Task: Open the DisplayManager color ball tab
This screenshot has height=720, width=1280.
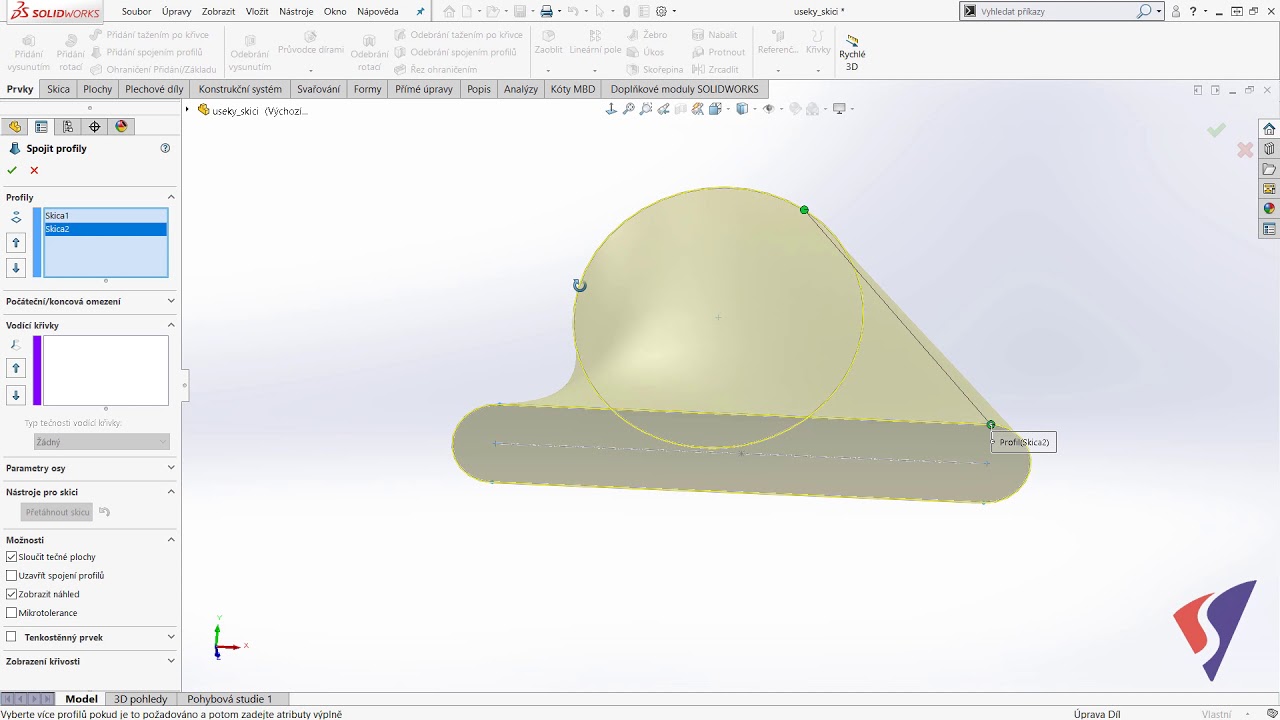Action: [x=122, y=127]
